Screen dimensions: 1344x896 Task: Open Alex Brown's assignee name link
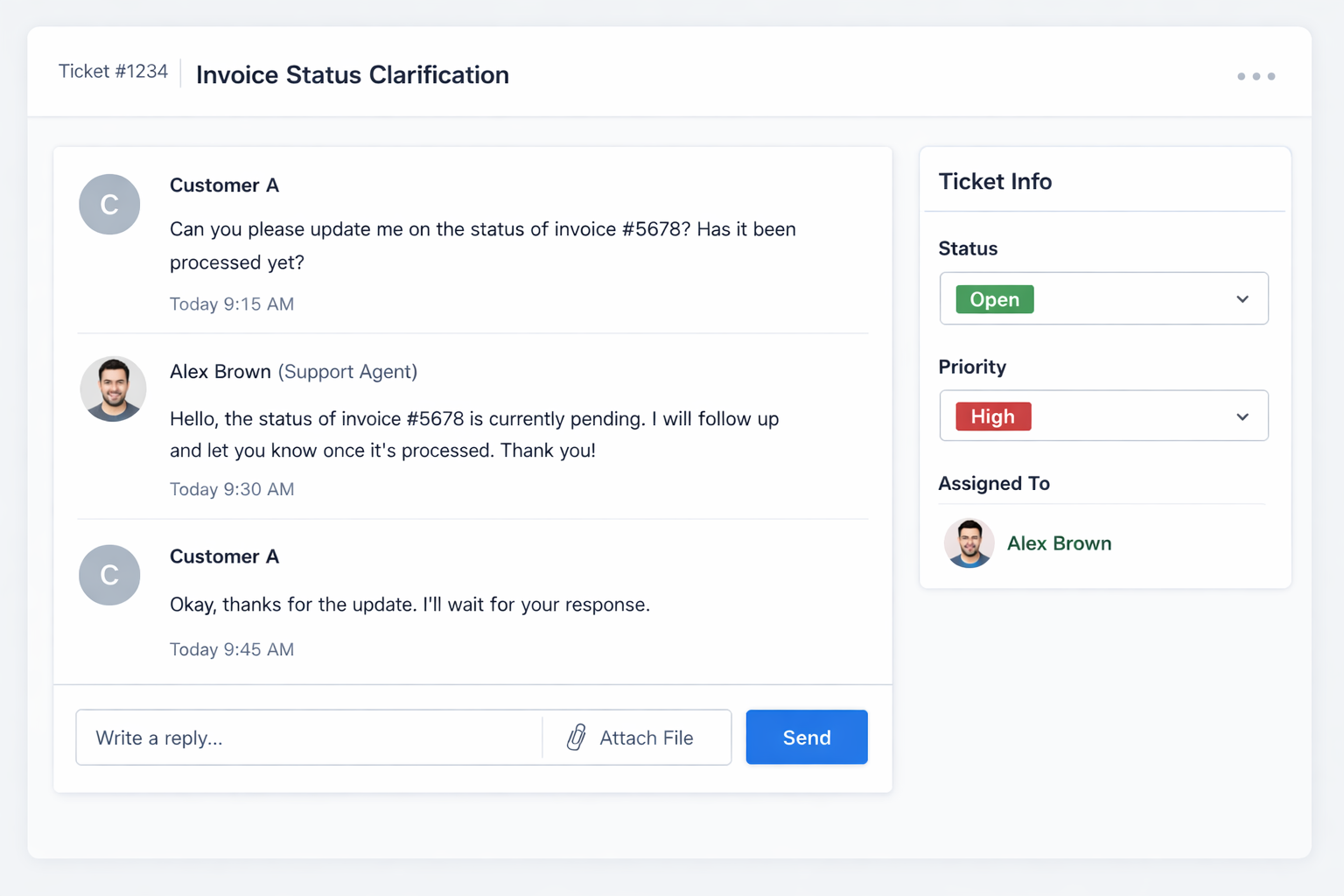point(1059,543)
